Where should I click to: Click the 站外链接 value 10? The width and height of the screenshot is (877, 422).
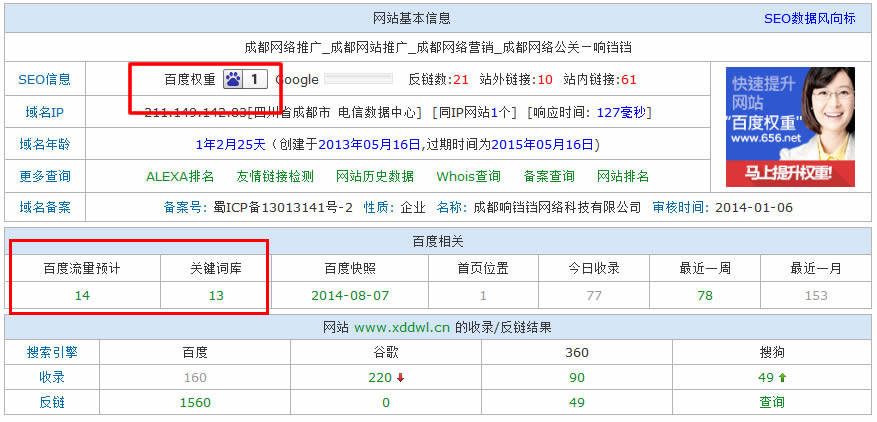tap(545, 79)
